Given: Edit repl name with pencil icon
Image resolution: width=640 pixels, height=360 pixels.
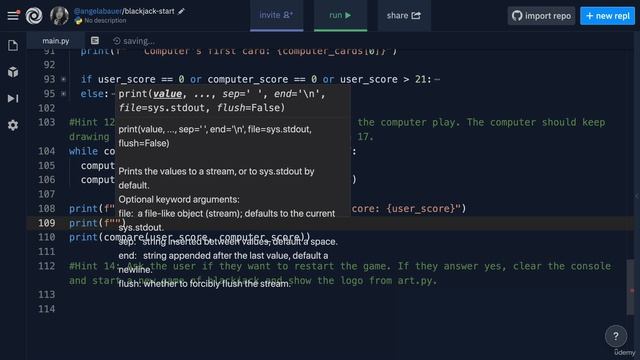Looking at the screenshot, I should 181,11.
